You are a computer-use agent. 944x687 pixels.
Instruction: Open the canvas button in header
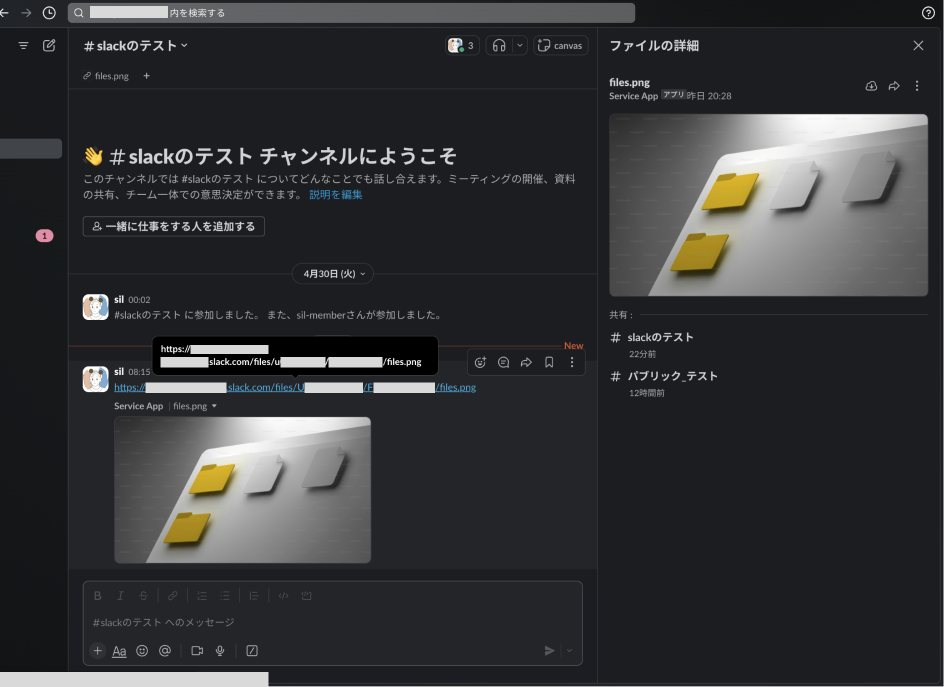pos(560,45)
